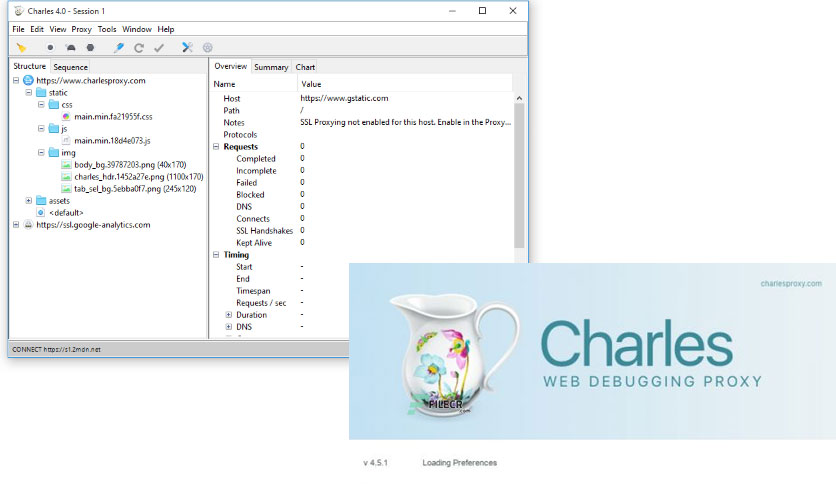
Task: Click the <default> entry icon
Action: (x=41, y=213)
